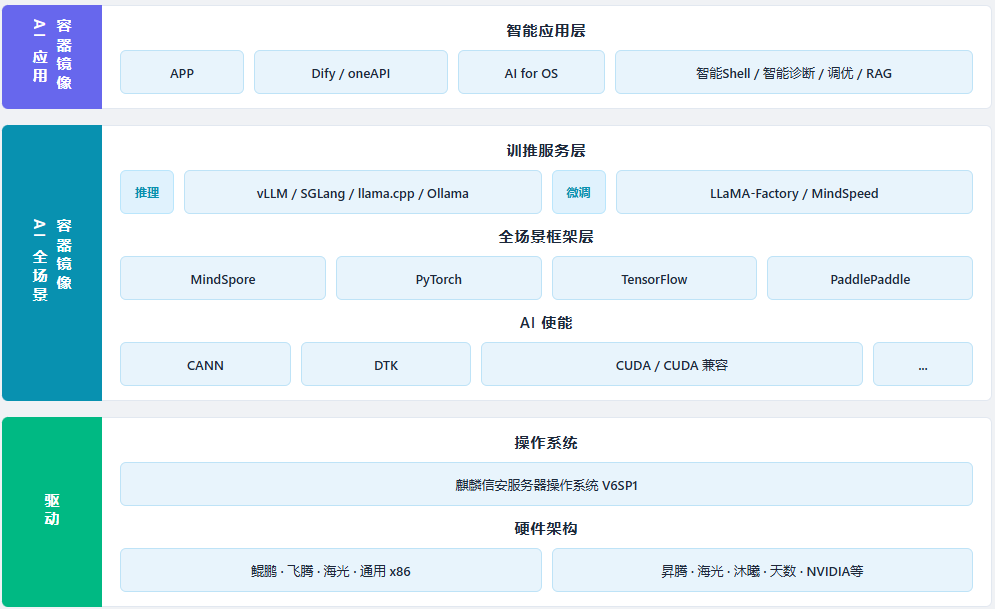The image size is (995, 609).
Task: Select LLaMA-Factory / MindSpeed box
Action: 794,192
